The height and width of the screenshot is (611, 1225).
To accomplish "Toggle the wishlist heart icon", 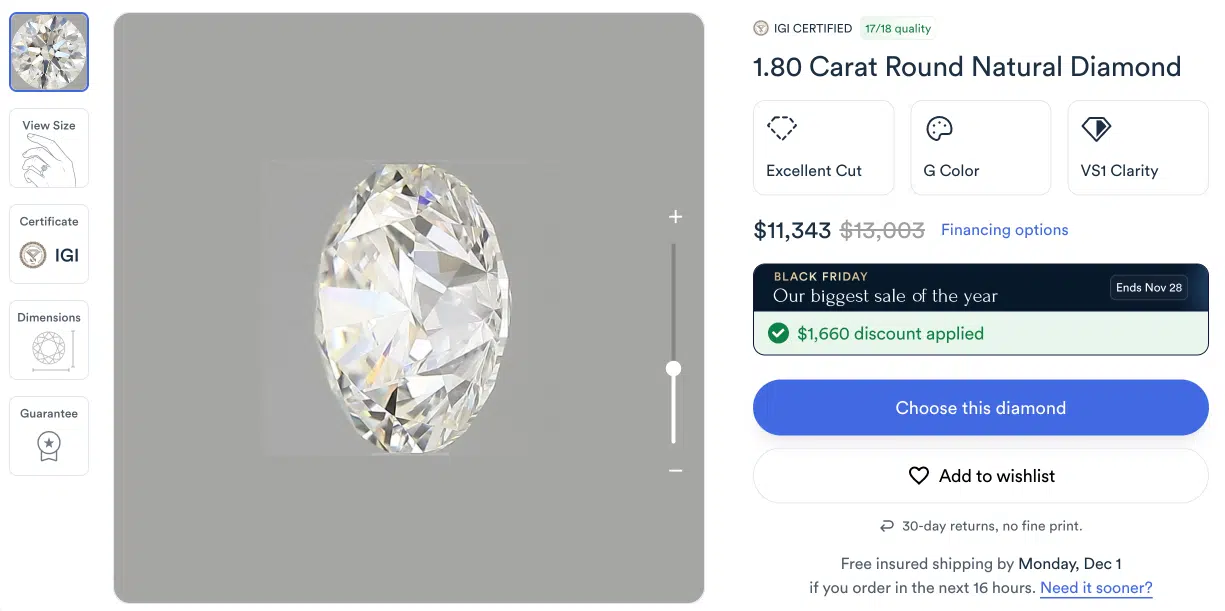I will [919, 475].
